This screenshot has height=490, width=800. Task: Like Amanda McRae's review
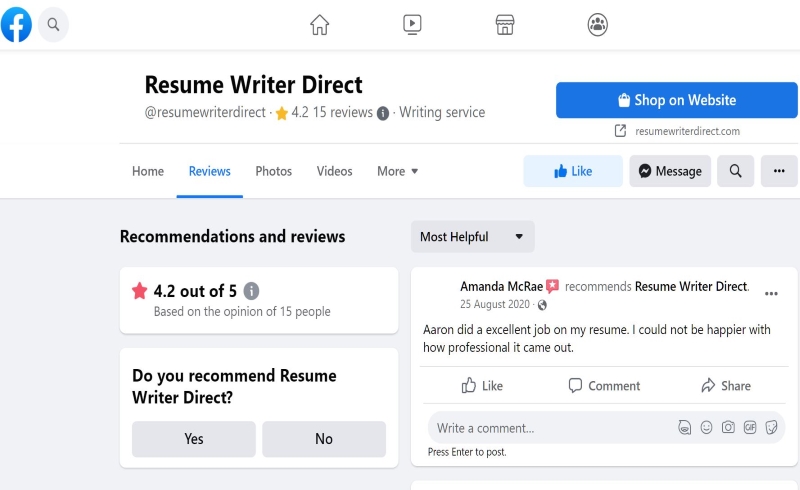pyautogui.click(x=482, y=385)
